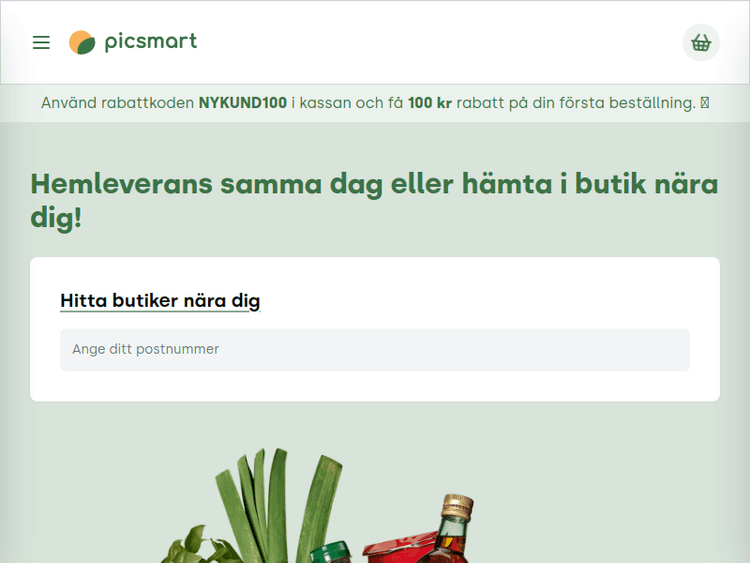Click the 'Hitta butiker nära dig' heading
The width and height of the screenshot is (750, 563).
[x=160, y=301]
